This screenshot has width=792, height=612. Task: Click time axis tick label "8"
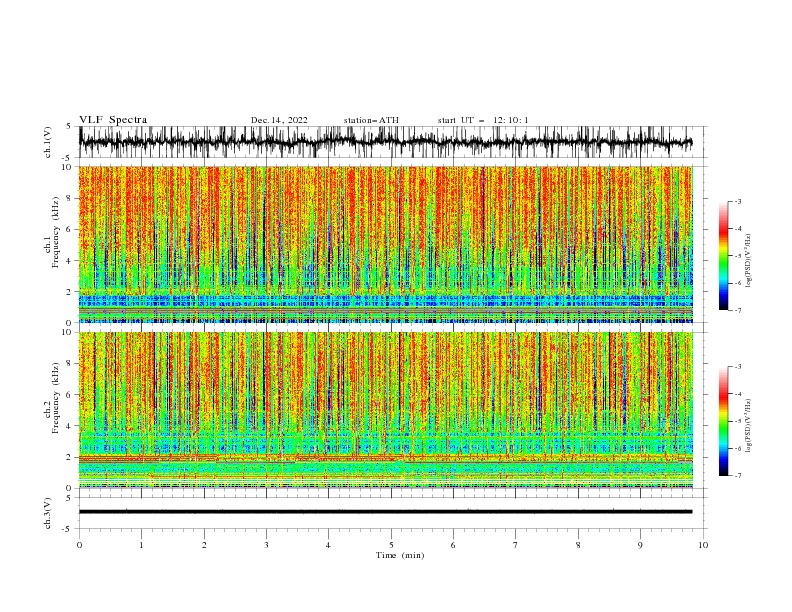pyautogui.click(x=578, y=545)
